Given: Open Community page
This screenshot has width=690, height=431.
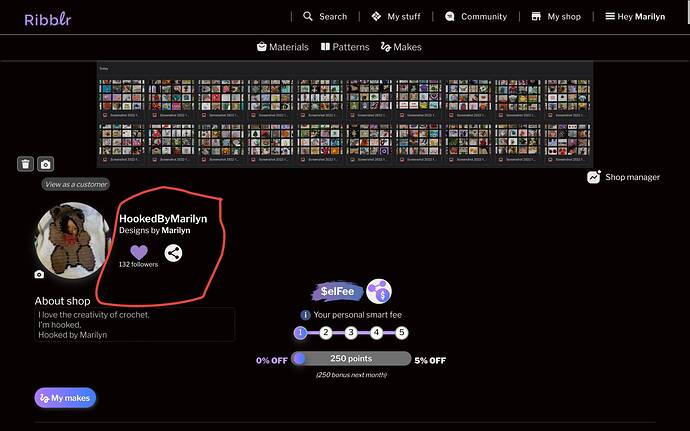Looking at the screenshot, I should pos(476,17).
